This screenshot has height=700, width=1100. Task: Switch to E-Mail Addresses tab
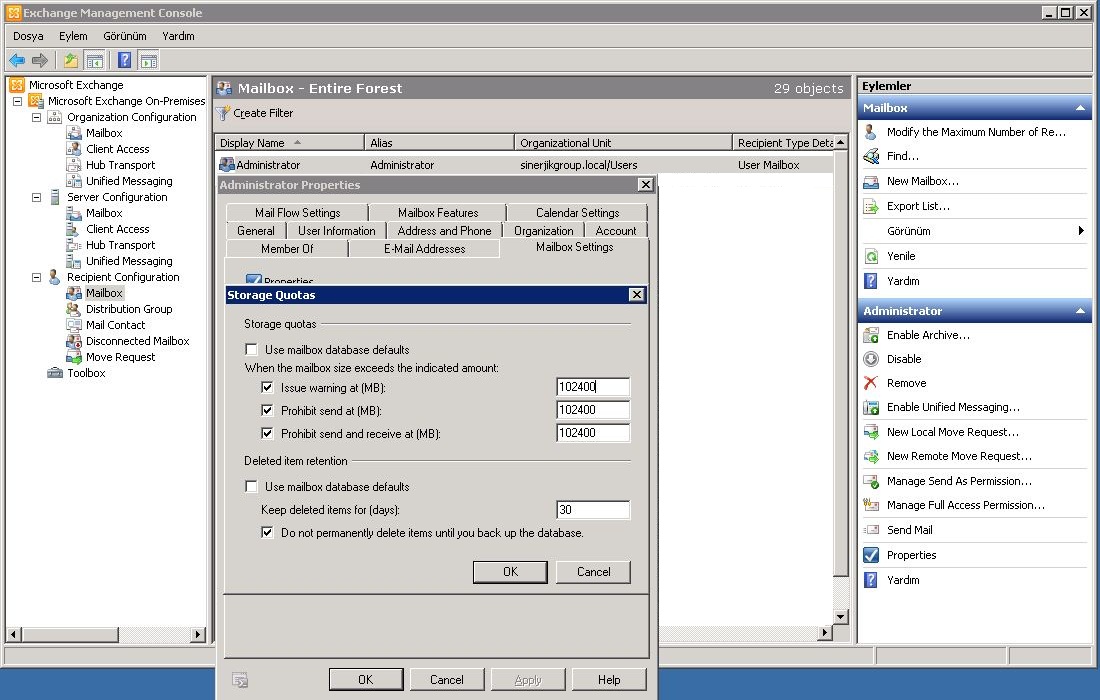[424, 249]
